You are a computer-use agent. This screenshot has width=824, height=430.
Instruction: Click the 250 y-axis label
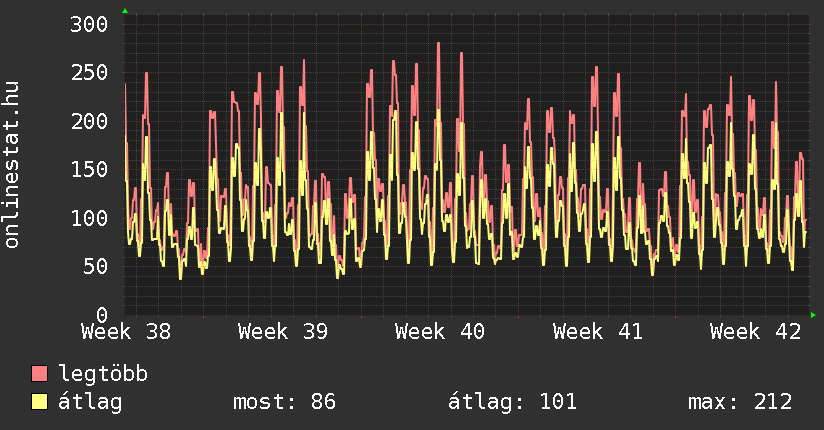point(89,73)
